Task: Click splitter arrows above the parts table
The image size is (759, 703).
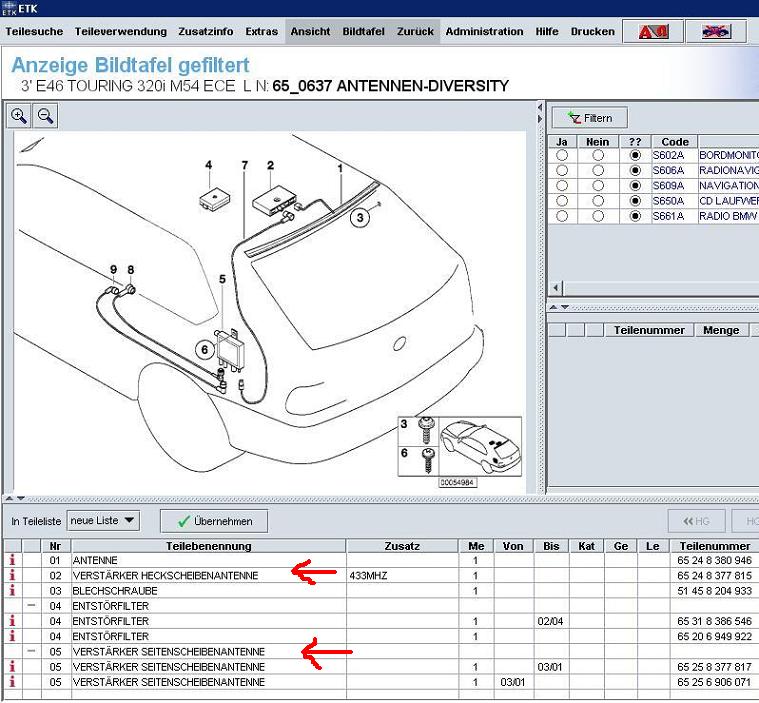Action: point(15,498)
